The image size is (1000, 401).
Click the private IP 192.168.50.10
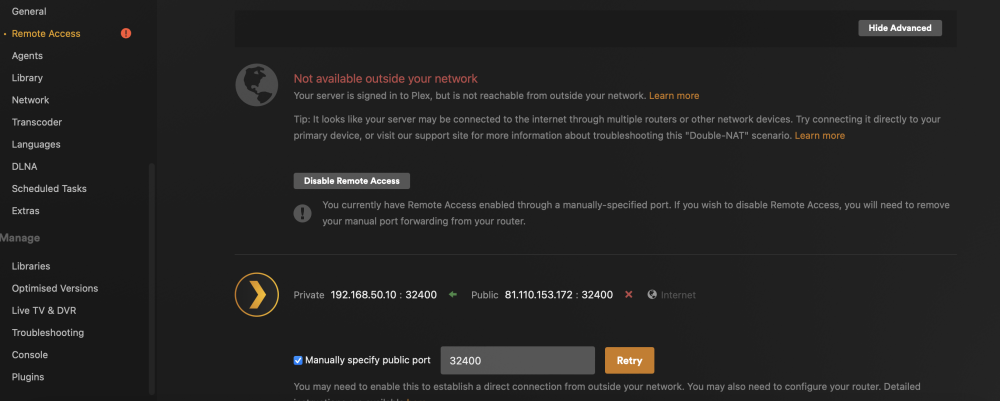pyautogui.click(x=364, y=295)
